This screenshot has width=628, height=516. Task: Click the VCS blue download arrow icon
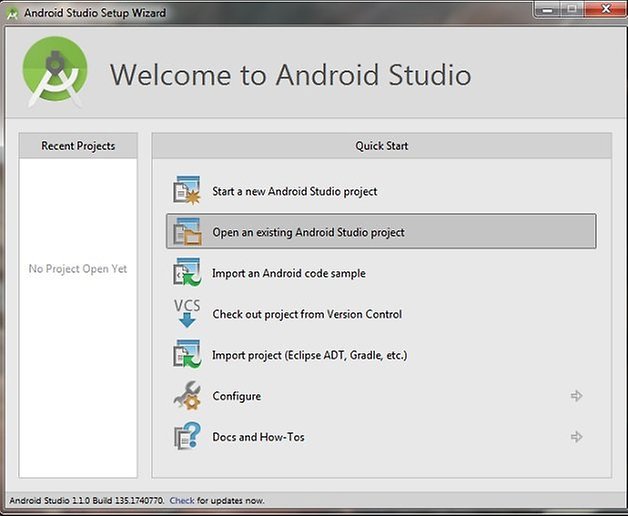click(187, 313)
